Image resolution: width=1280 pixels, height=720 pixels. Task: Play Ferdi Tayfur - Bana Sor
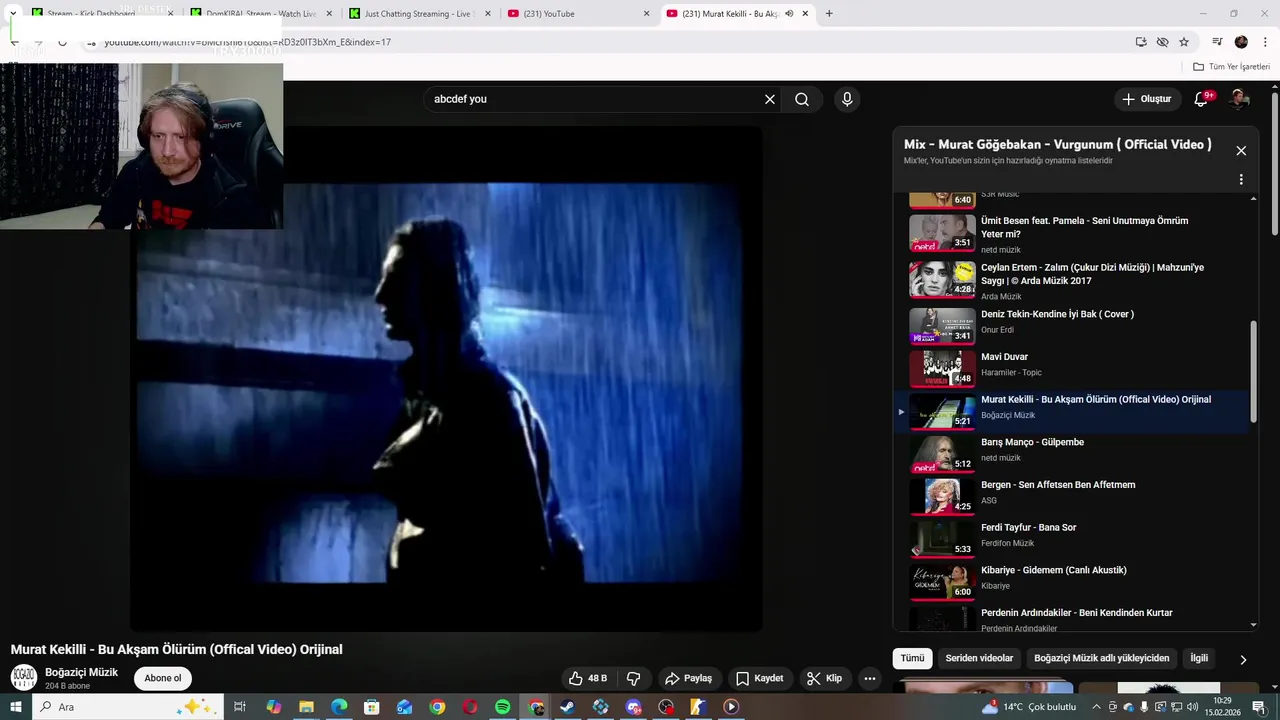pyautogui.click(x=1070, y=540)
